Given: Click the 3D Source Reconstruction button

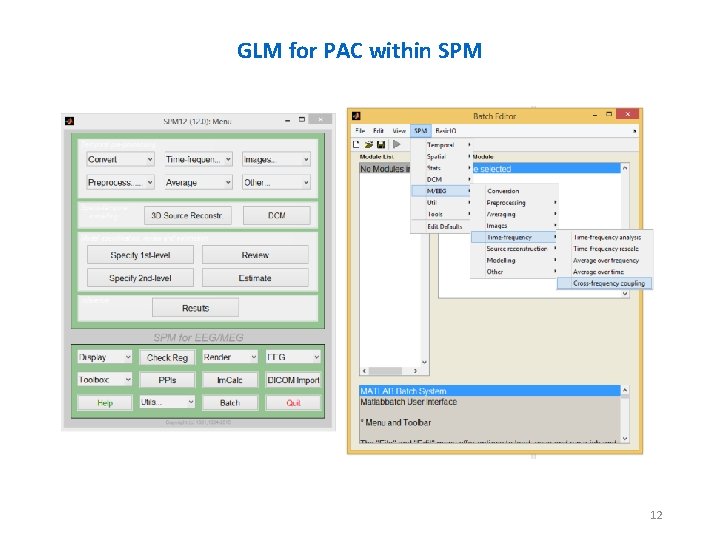Looking at the screenshot, I should [187, 215].
